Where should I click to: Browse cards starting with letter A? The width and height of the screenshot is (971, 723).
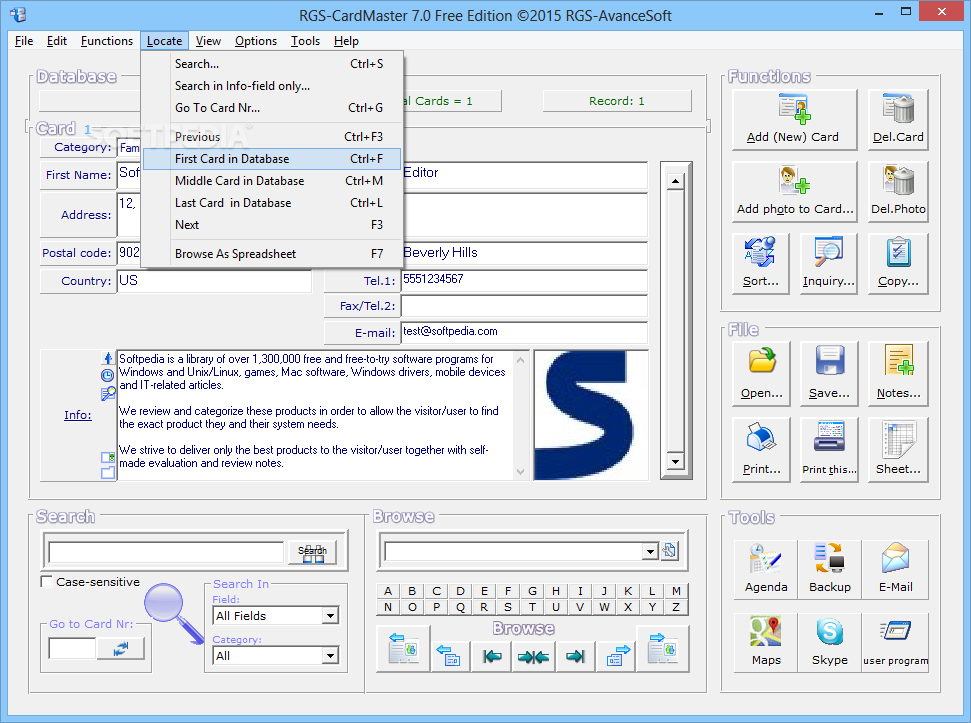pyautogui.click(x=388, y=591)
